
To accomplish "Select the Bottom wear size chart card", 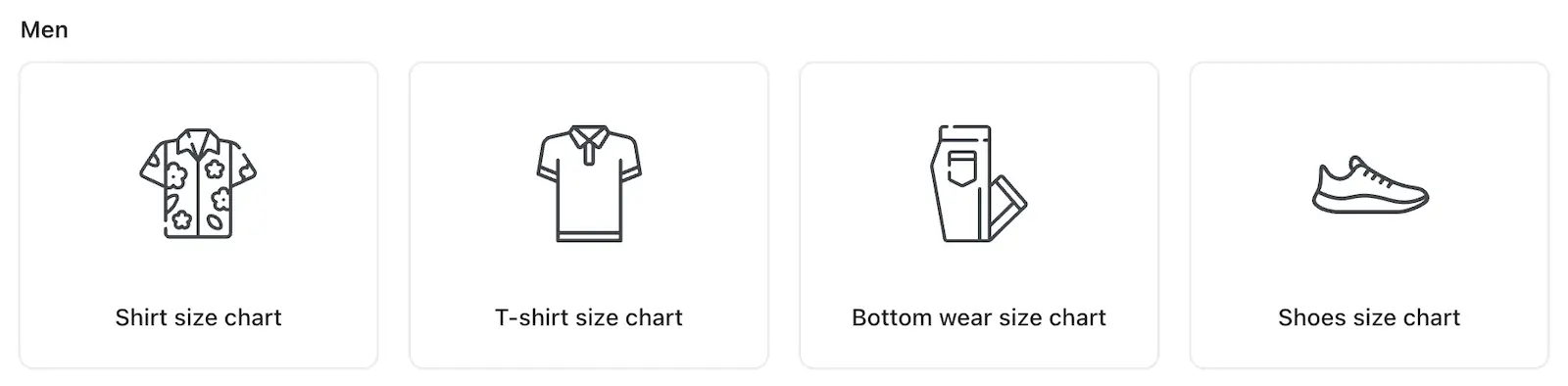I will point(979,216).
